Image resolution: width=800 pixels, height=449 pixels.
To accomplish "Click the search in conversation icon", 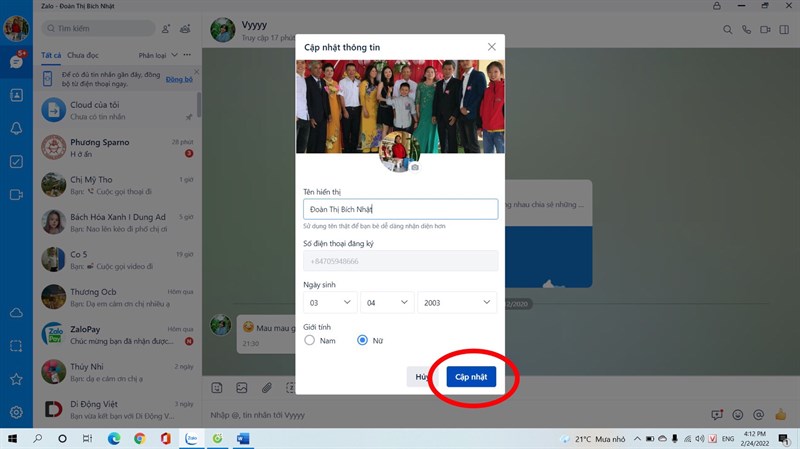I will tap(728, 30).
